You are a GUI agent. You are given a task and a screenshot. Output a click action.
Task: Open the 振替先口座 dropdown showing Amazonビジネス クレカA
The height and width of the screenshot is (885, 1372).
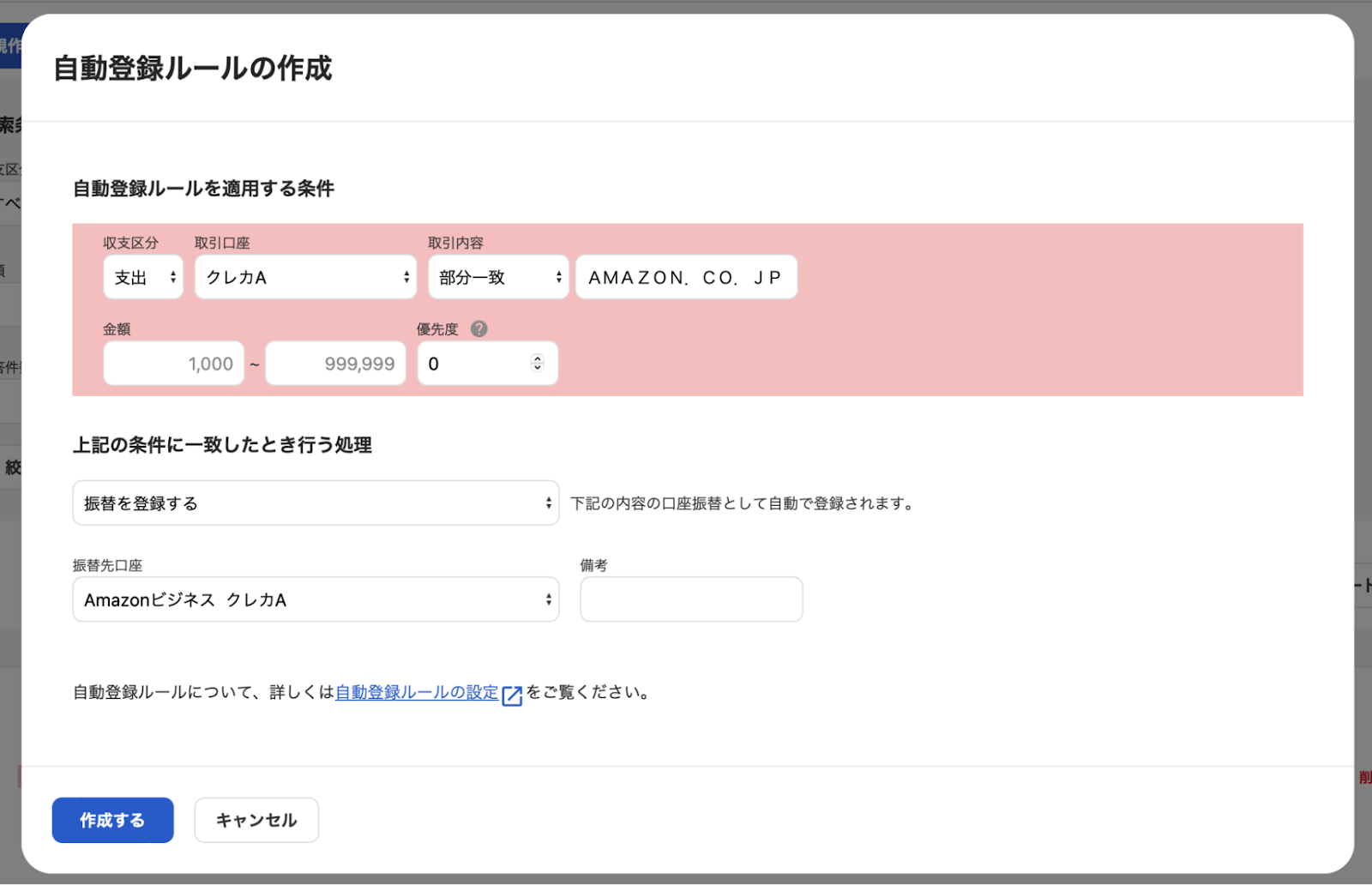[316, 599]
